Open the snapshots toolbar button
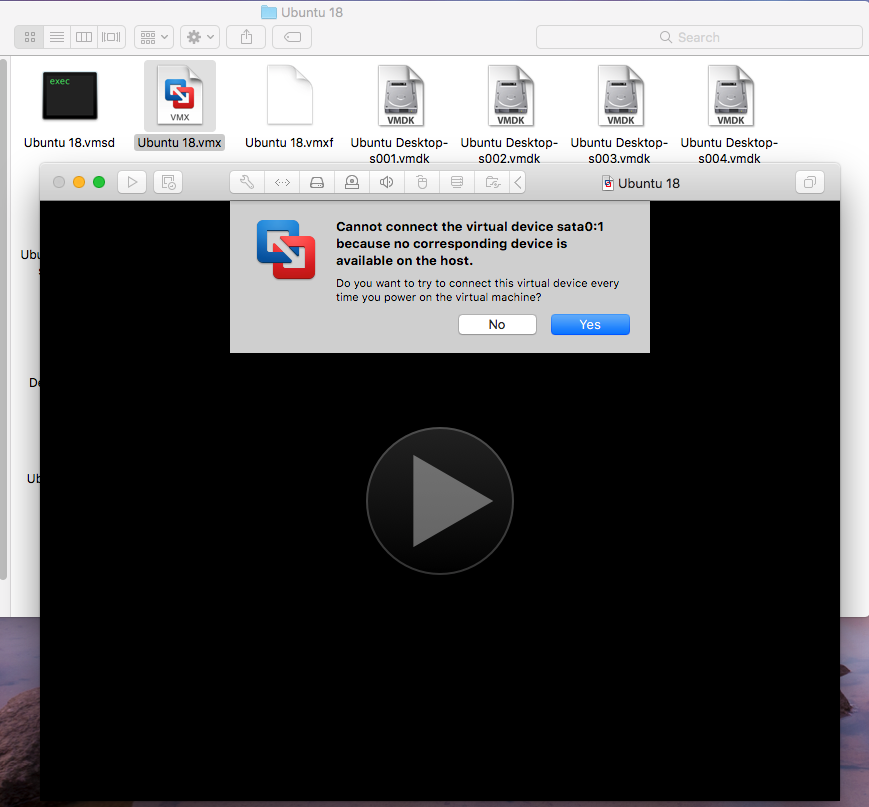This screenshot has height=807, width=869. pos(168,182)
